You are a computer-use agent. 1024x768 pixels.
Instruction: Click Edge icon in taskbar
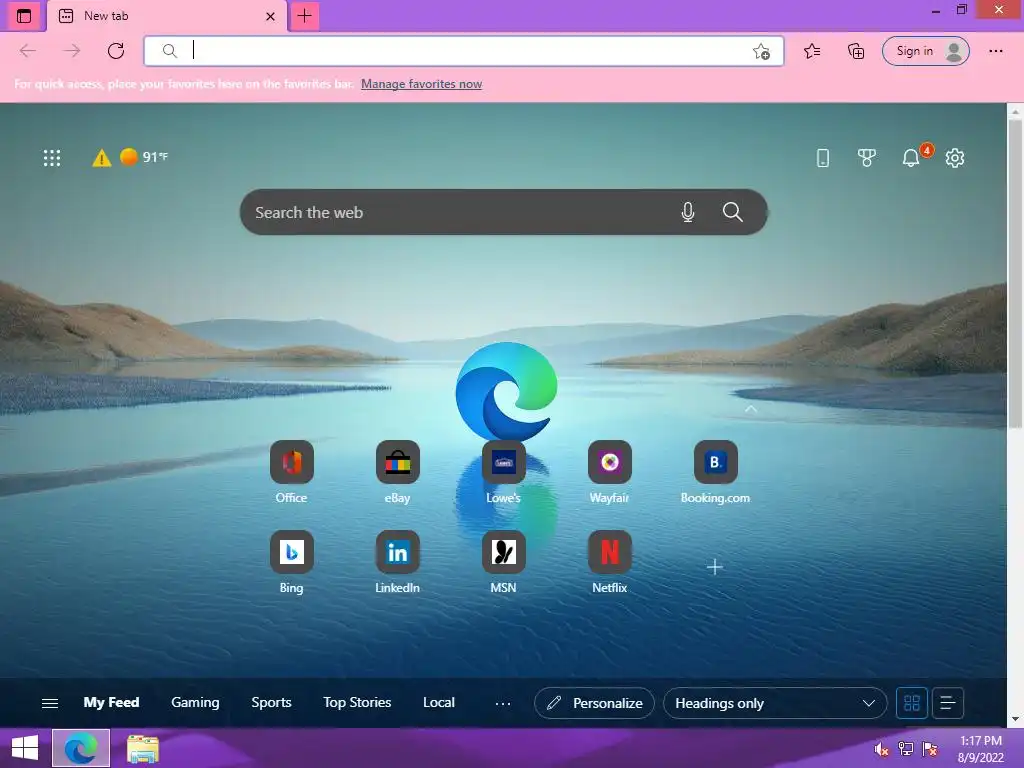(81, 748)
